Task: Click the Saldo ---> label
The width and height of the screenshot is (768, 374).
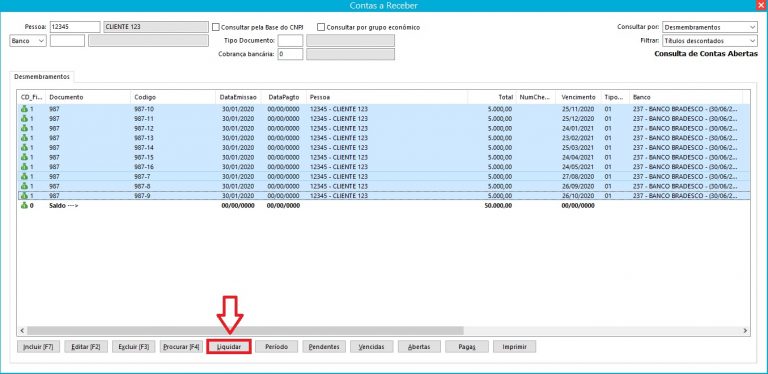Action: pos(64,206)
